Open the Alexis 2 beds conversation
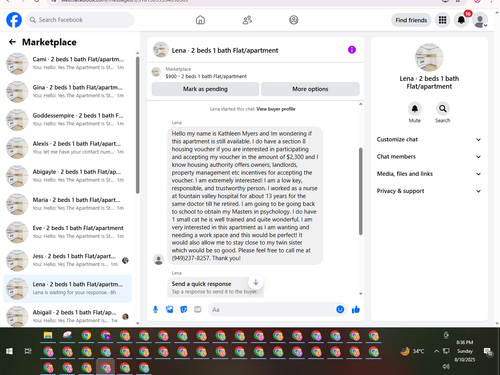500x375 pixels. 67,148
